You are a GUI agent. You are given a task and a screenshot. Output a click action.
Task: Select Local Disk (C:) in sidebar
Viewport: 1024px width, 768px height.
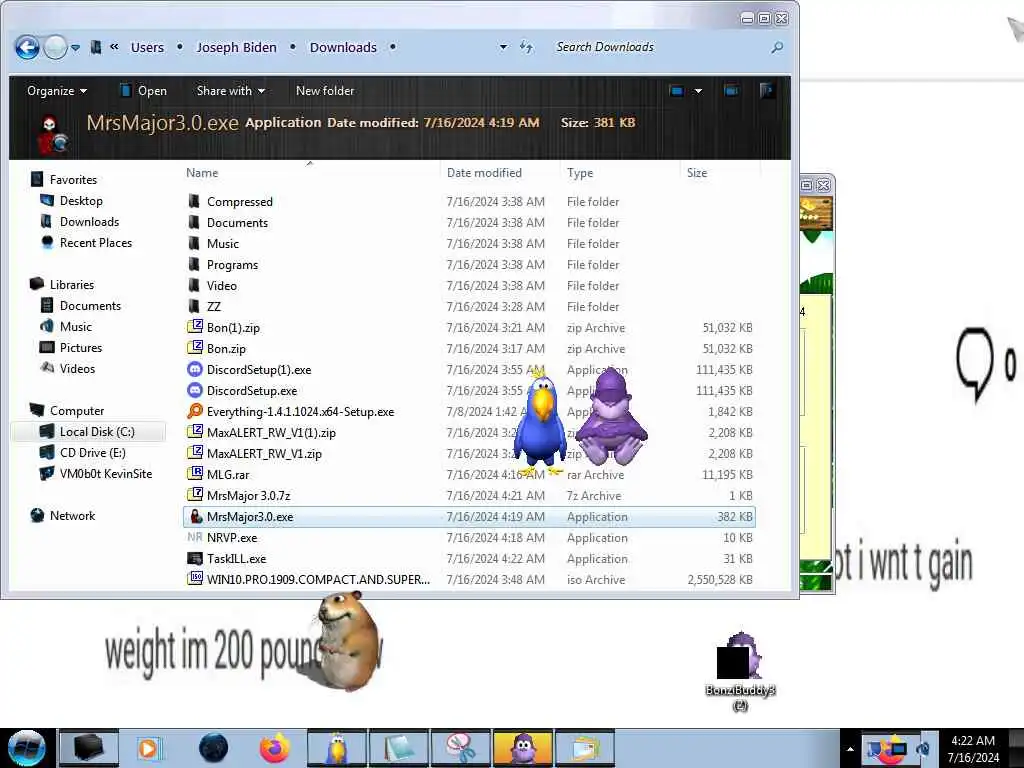[89, 432]
